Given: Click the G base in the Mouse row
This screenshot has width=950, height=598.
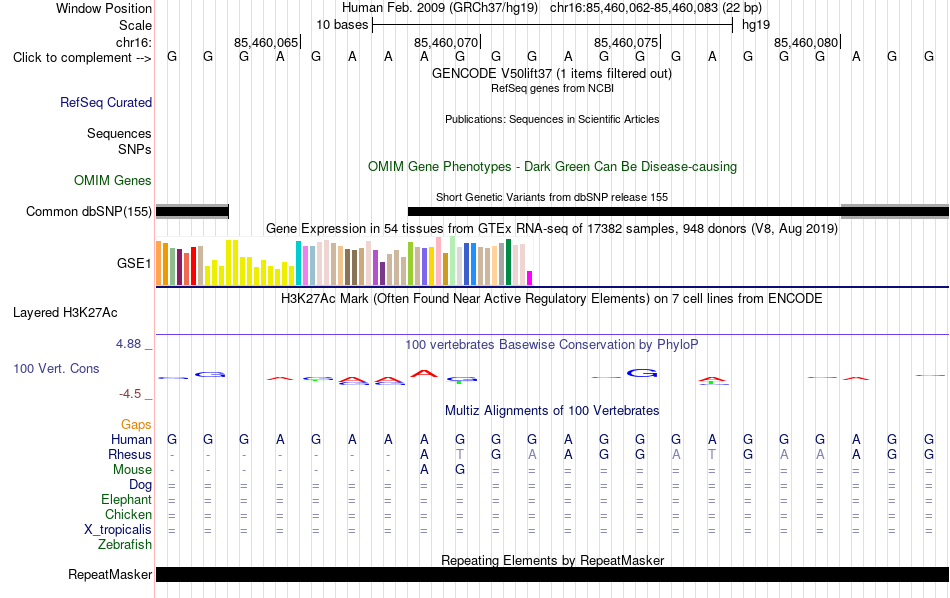Looking at the screenshot, I should pos(460,470).
